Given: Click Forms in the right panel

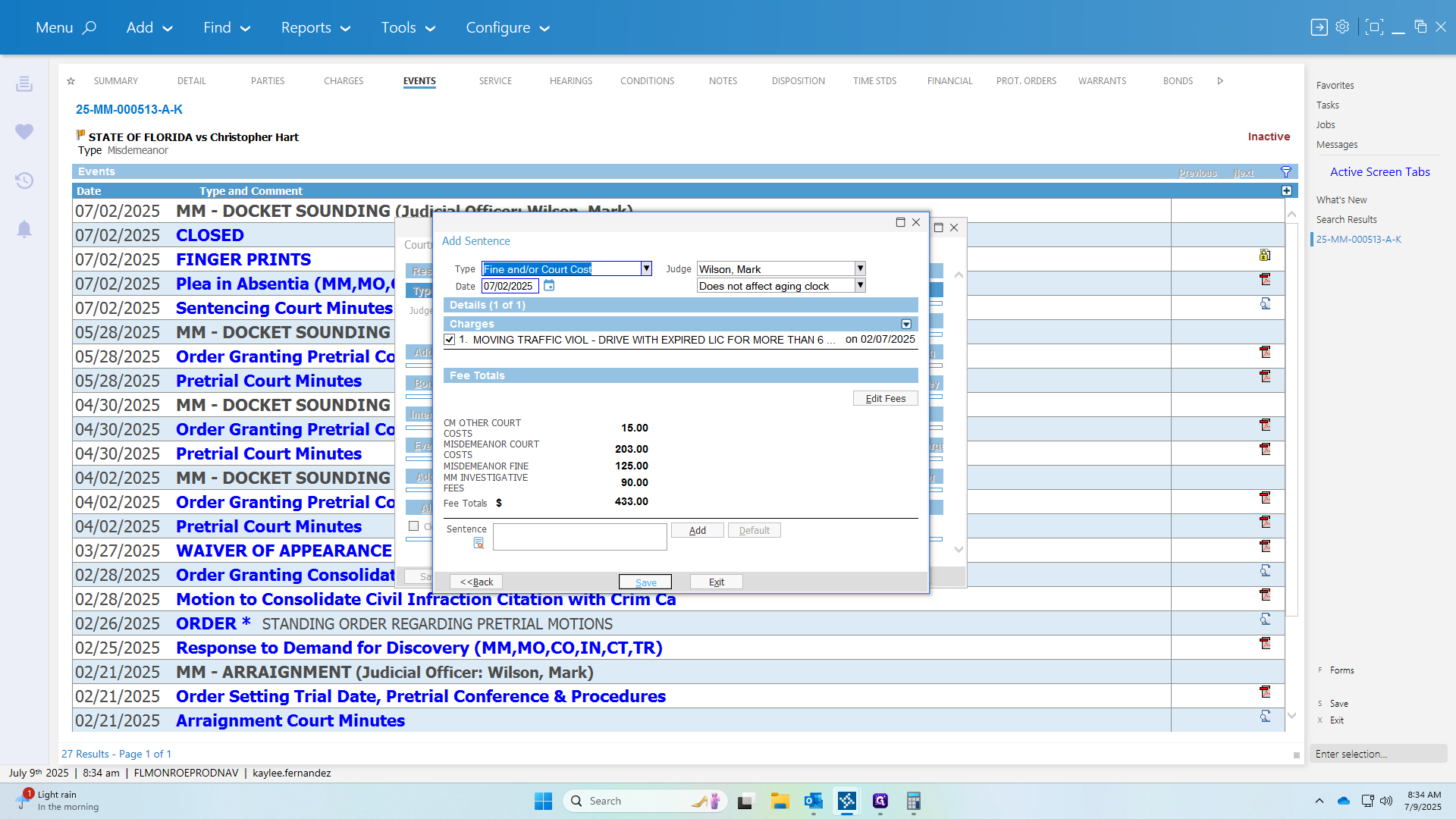Looking at the screenshot, I should 1341,670.
